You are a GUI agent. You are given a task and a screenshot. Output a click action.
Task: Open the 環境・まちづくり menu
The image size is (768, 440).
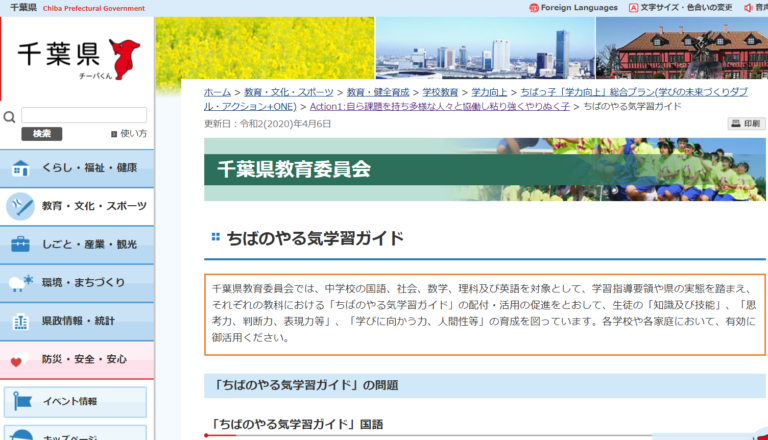(x=77, y=283)
